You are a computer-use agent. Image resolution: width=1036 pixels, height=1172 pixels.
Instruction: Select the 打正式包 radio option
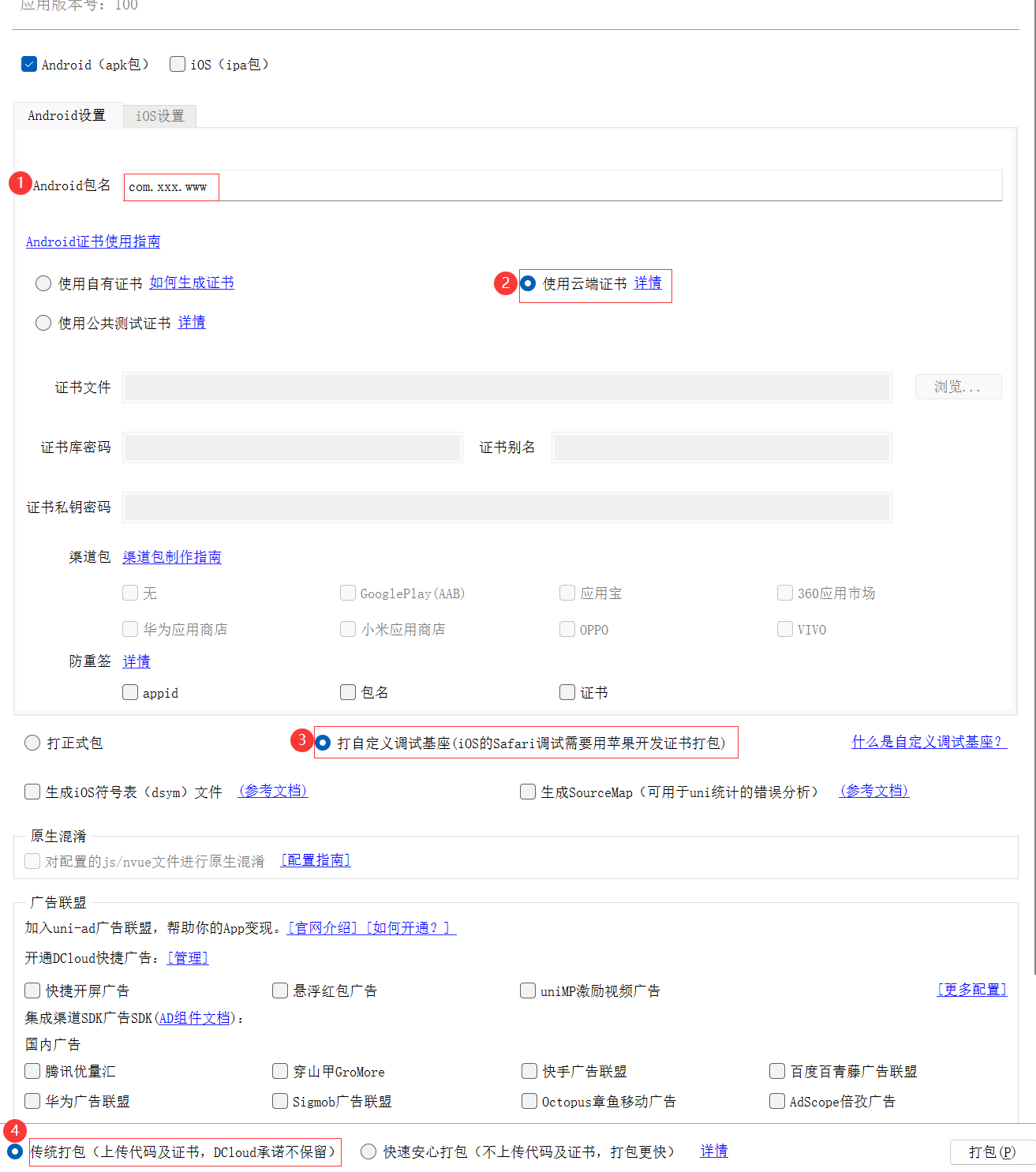click(x=32, y=743)
